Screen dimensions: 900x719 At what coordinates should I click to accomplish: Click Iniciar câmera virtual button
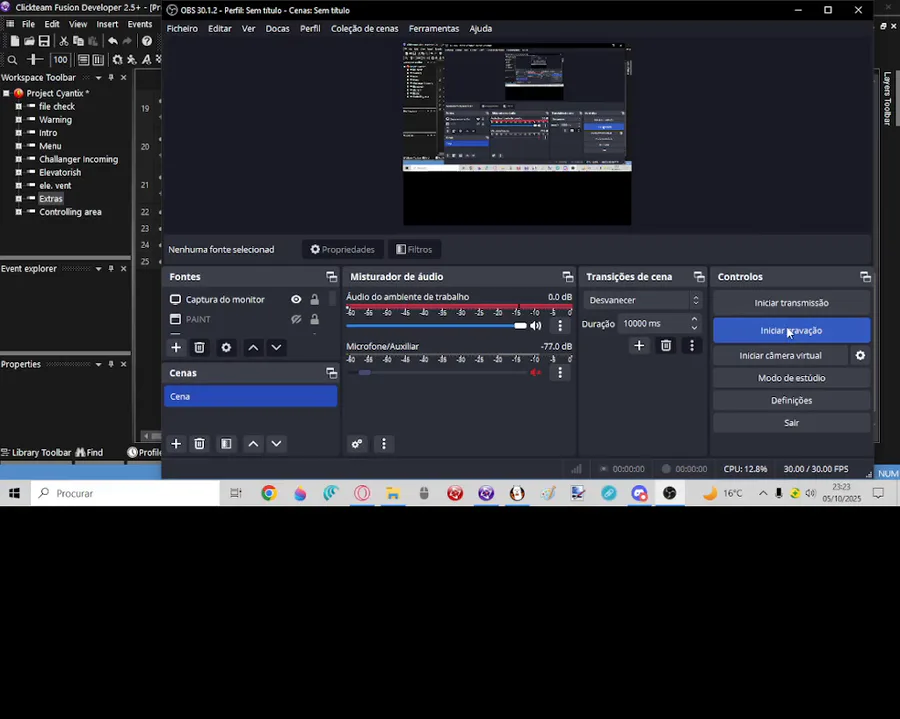tap(780, 356)
